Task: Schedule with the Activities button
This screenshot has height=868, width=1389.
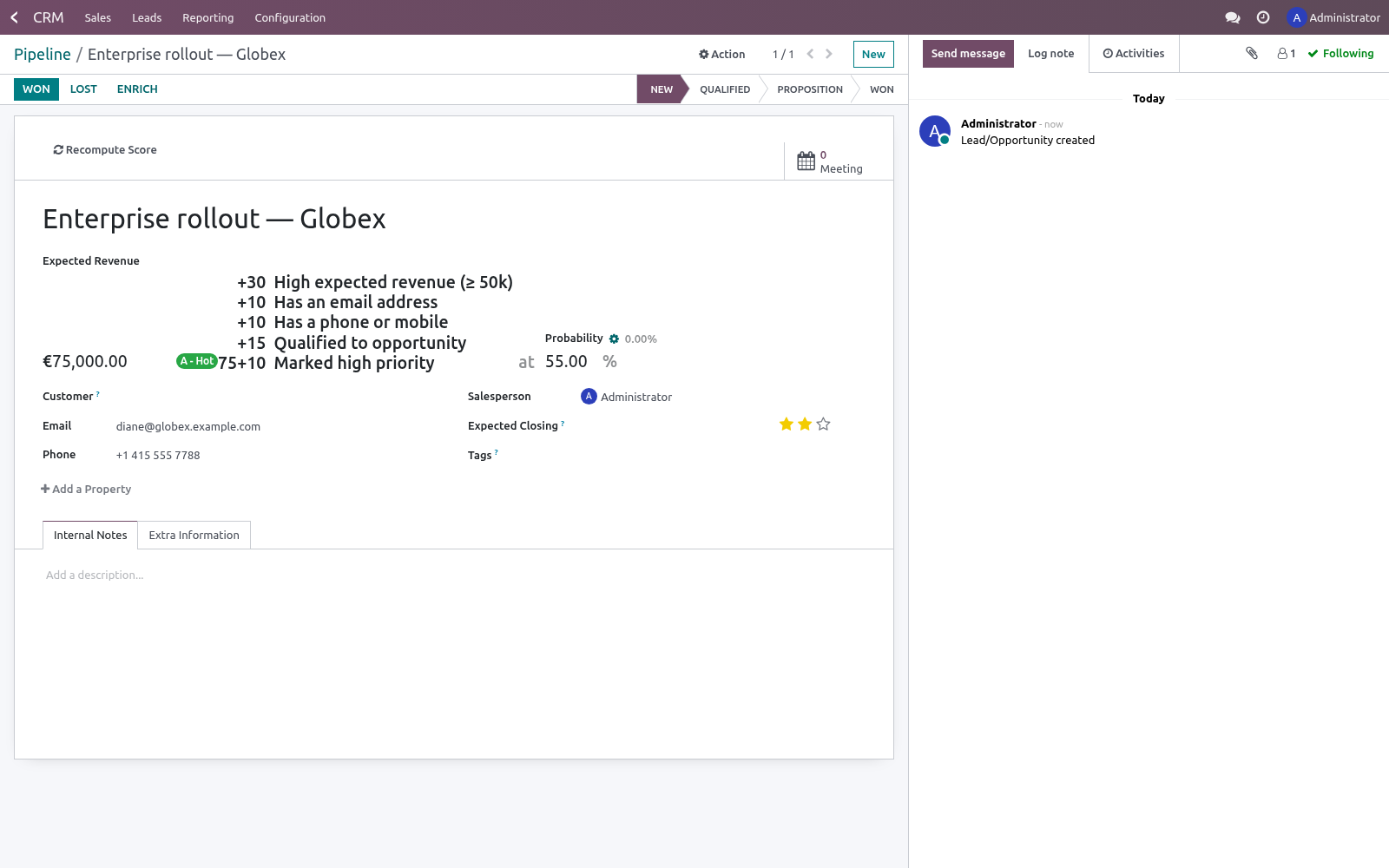Action: [x=1134, y=54]
